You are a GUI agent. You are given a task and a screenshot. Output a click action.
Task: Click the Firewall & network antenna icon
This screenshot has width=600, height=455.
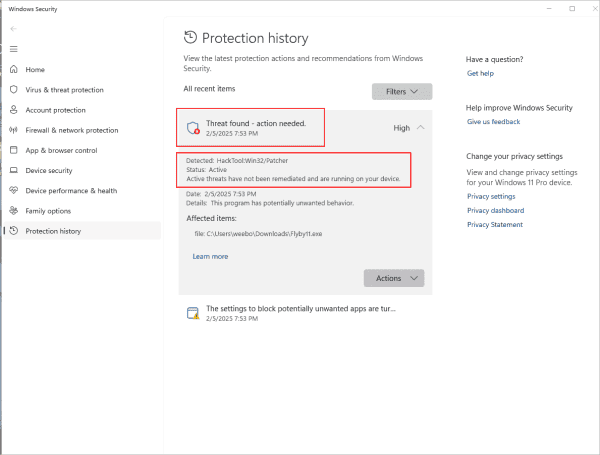(14, 130)
